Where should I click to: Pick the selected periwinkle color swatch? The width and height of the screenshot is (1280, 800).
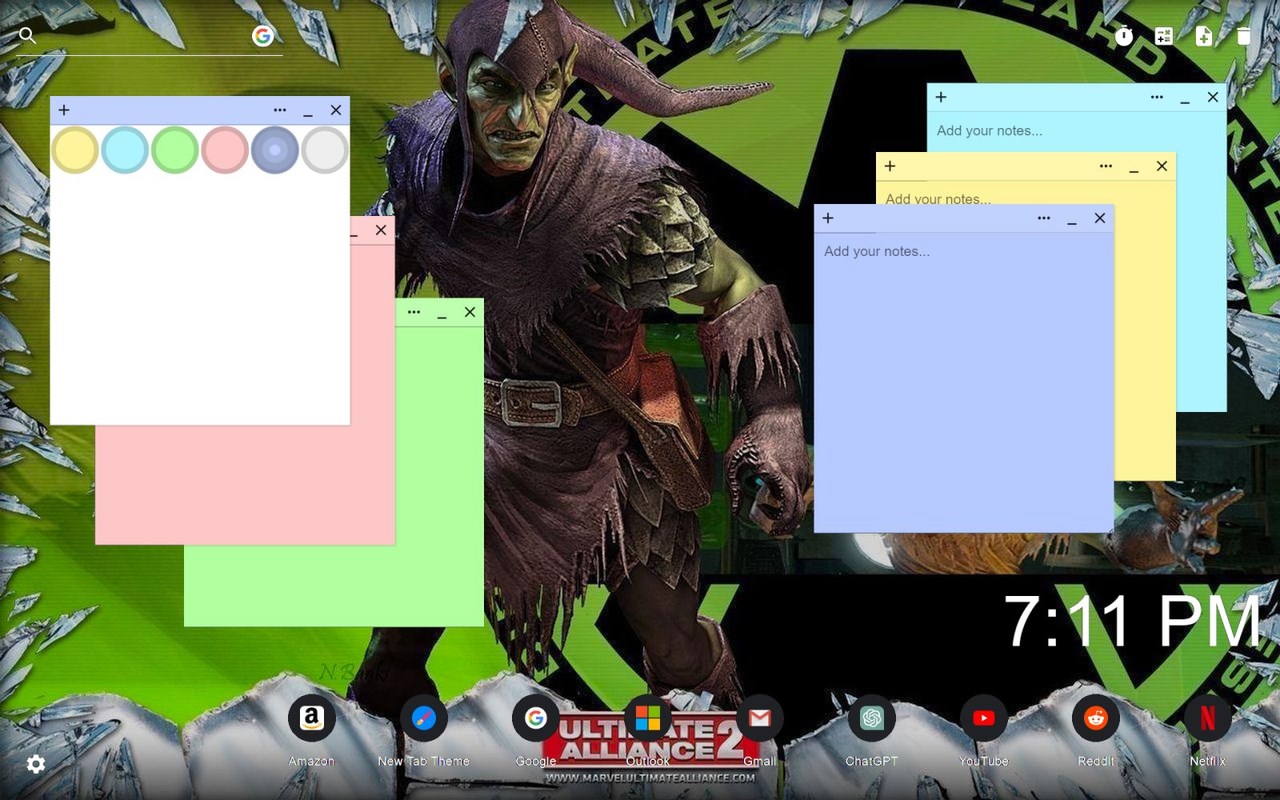click(x=275, y=150)
